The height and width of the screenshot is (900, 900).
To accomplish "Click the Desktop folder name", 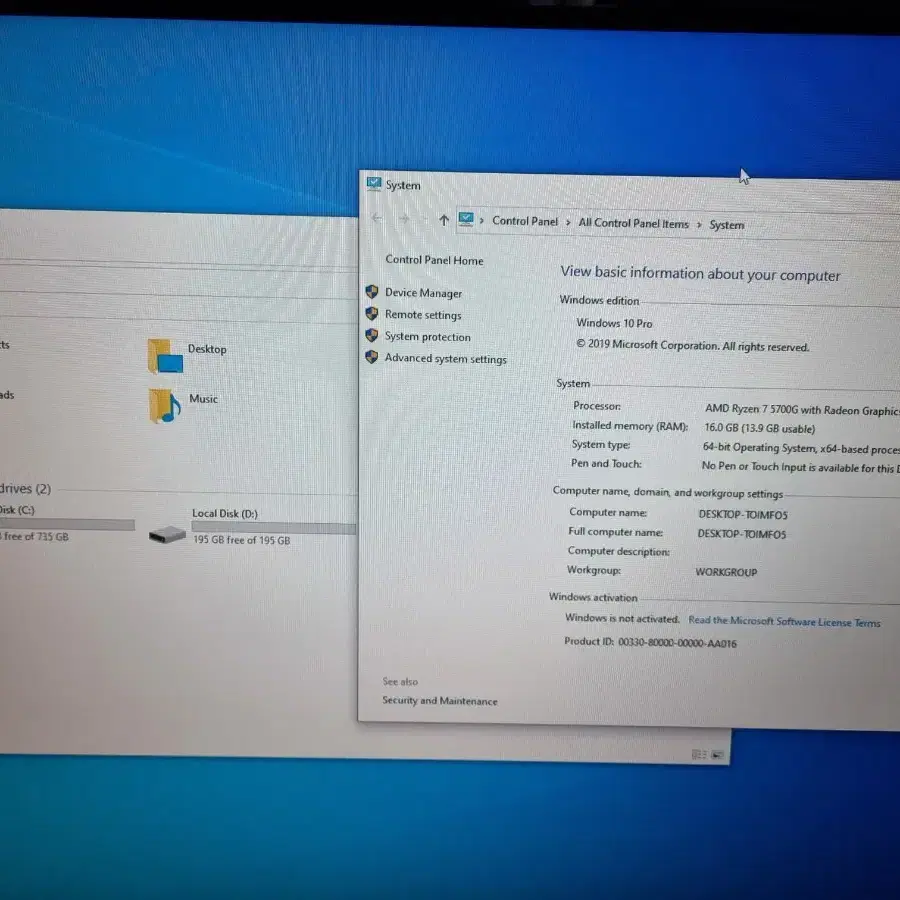I will (207, 349).
